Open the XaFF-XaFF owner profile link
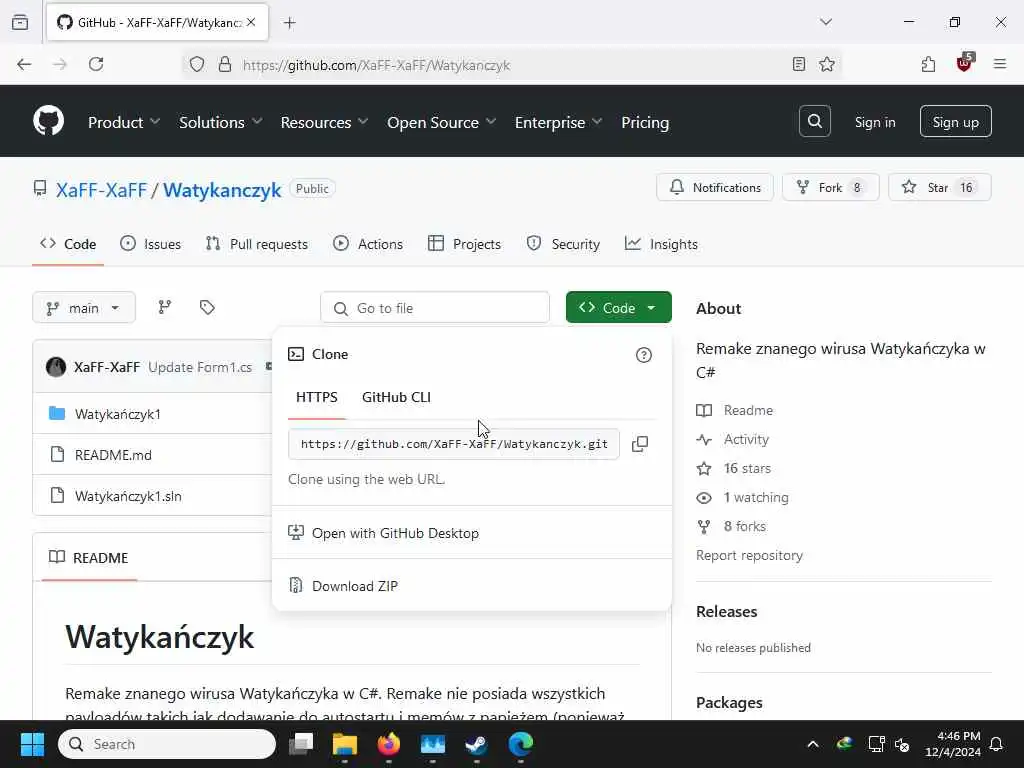Screen dimensions: 1024x768 [x=101, y=190]
